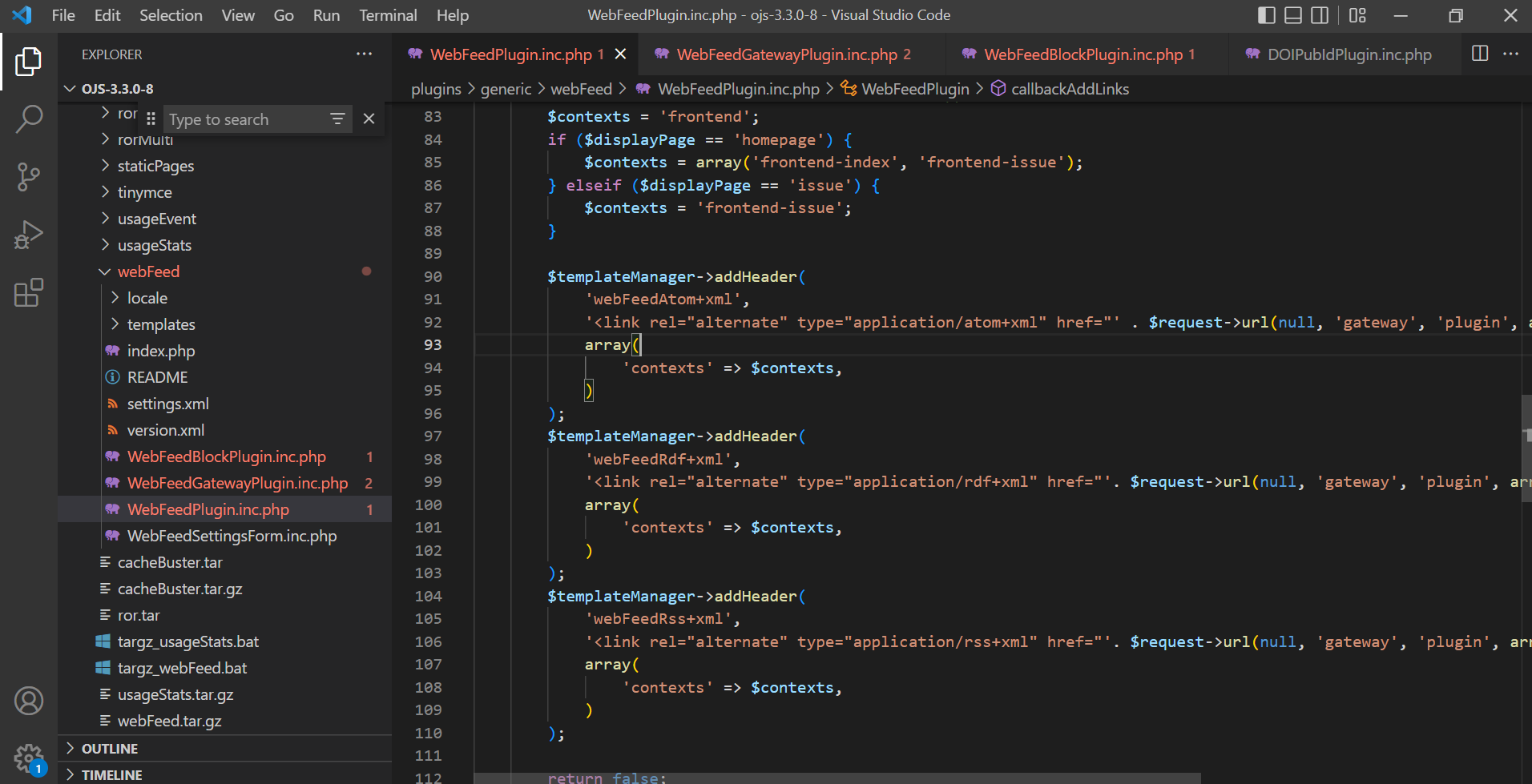
Task: Select WebFeedGatewayPlugin.inc.php in file tree
Action: click(224, 483)
